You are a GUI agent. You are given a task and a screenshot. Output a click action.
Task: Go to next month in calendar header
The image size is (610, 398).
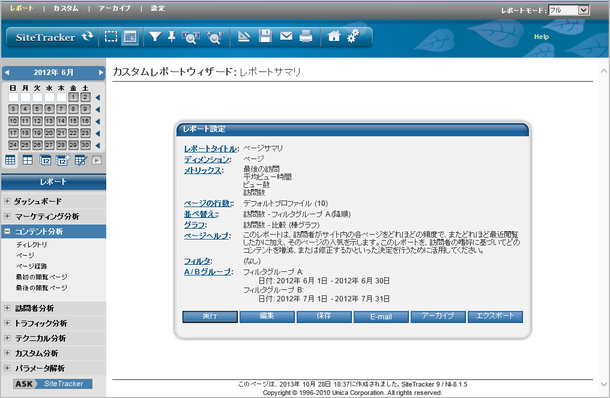pos(101,72)
